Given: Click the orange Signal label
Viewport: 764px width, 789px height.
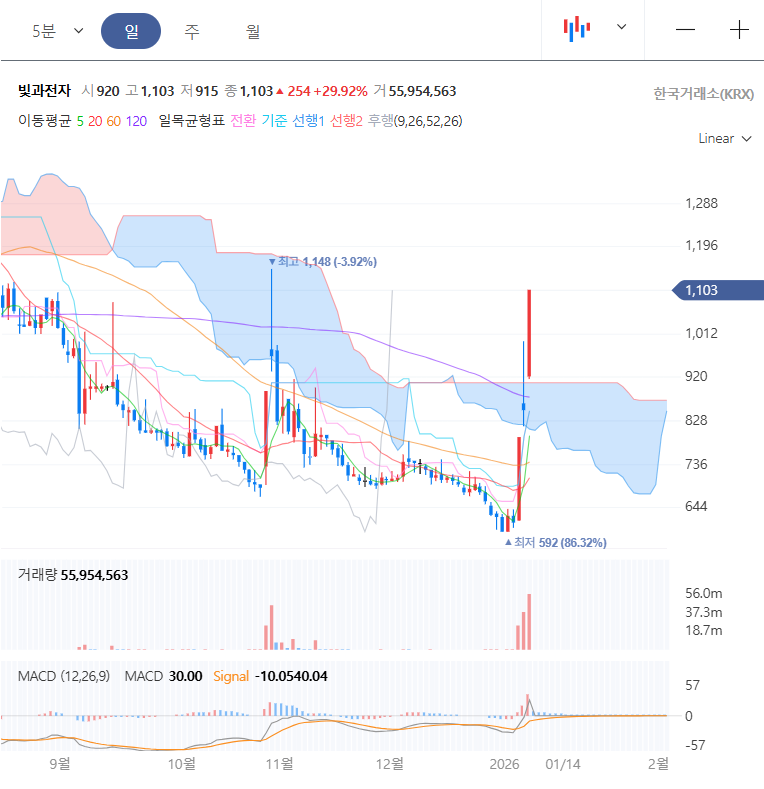Looking at the screenshot, I should [x=231, y=676].
